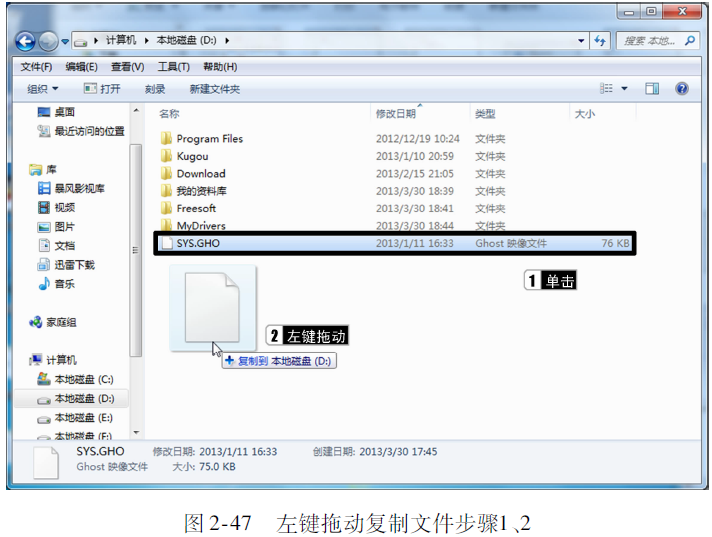
Task: Click the Ghost 映像文件 type cell
Action: pos(511,243)
